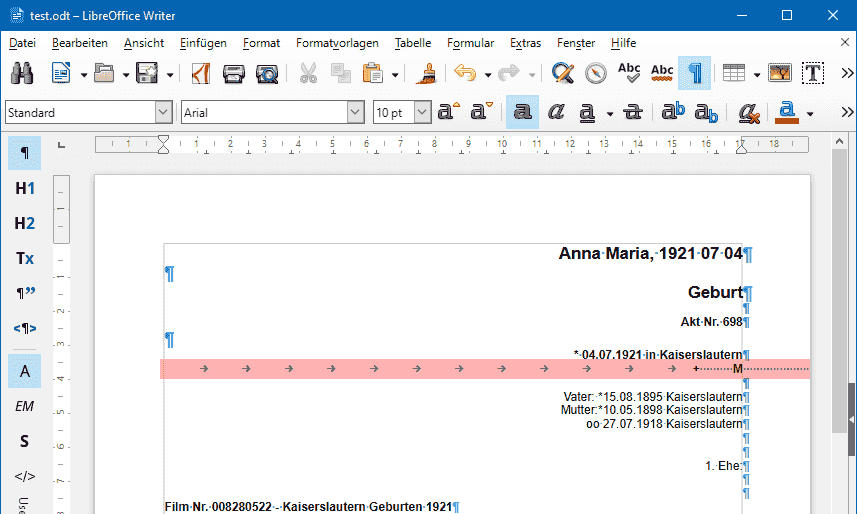This screenshot has height=514, width=857.
Task: Open file folder icon
Action: pos(104,73)
